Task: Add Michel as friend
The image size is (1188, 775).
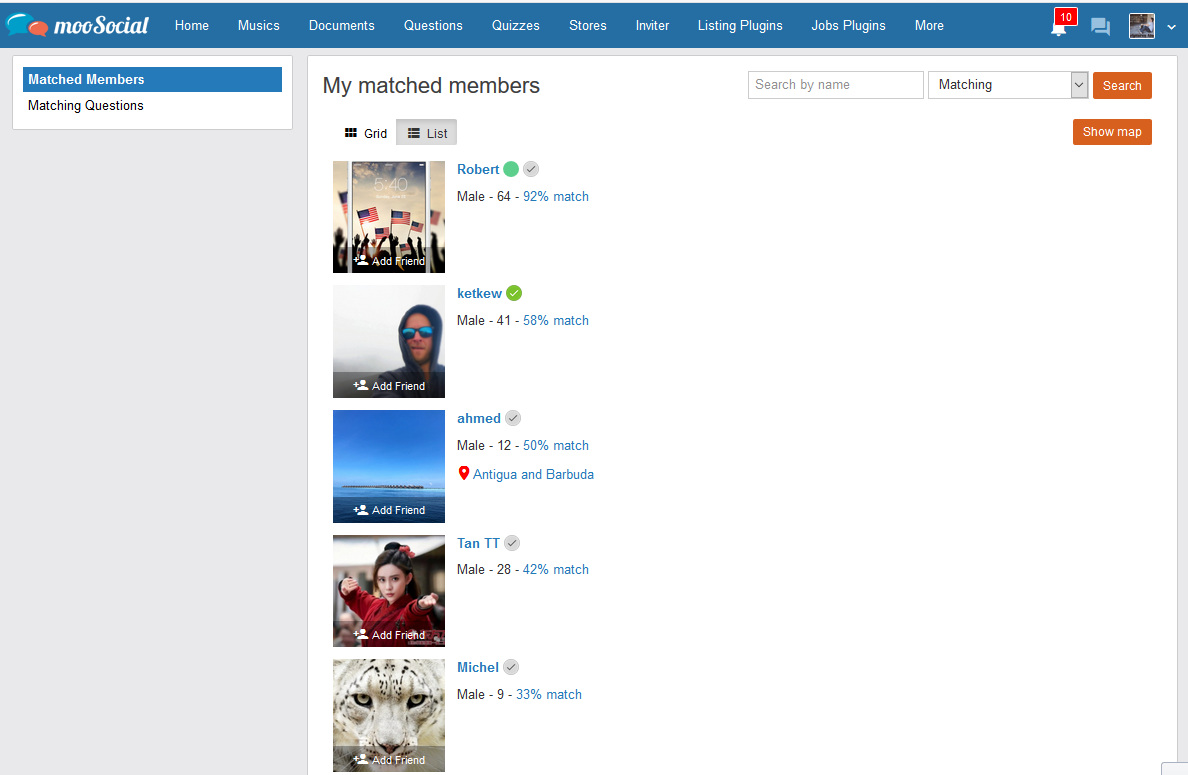Action: coord(389,759)
